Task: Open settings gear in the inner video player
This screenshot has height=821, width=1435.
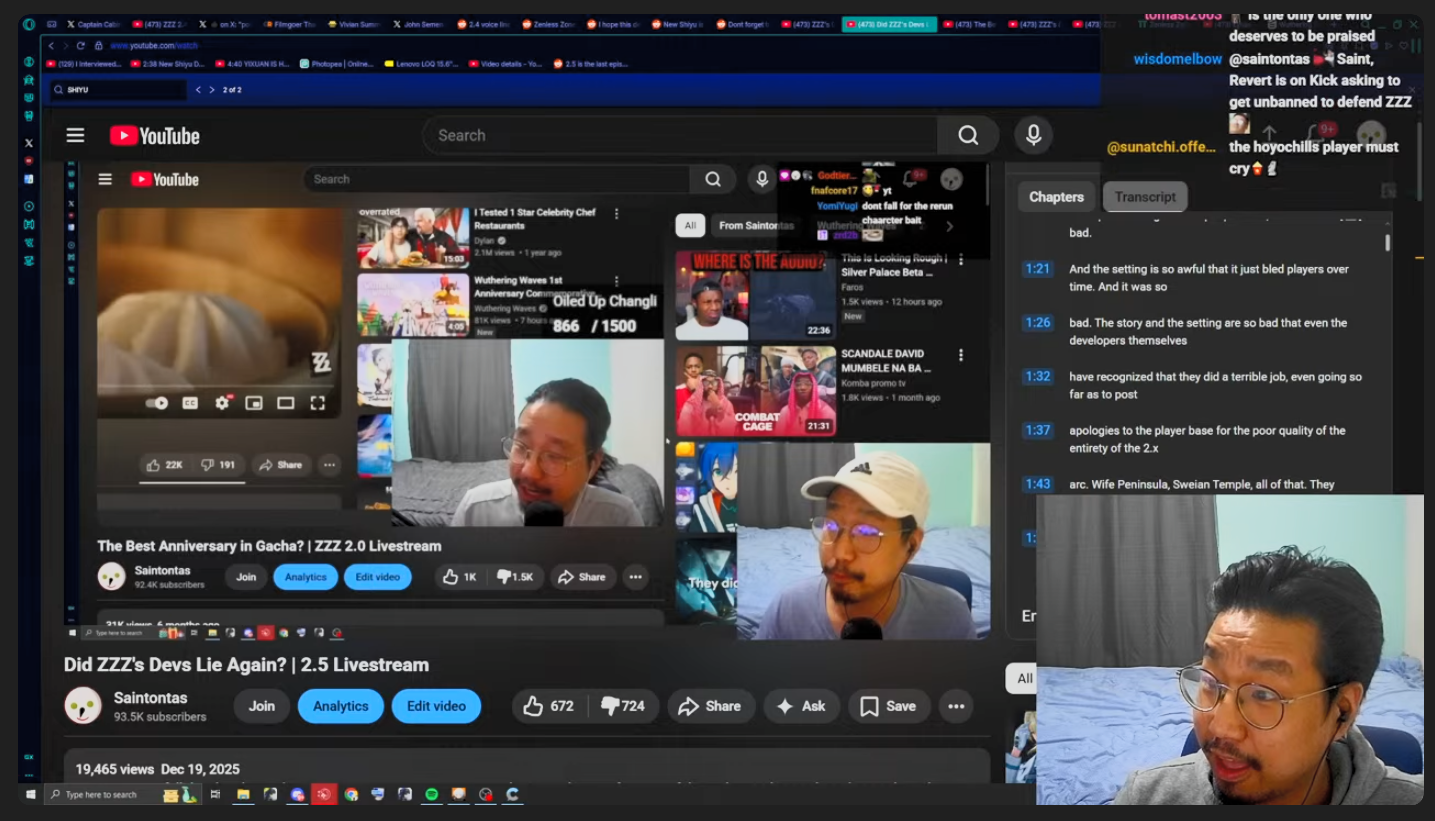Action: [x=222, y=403]
